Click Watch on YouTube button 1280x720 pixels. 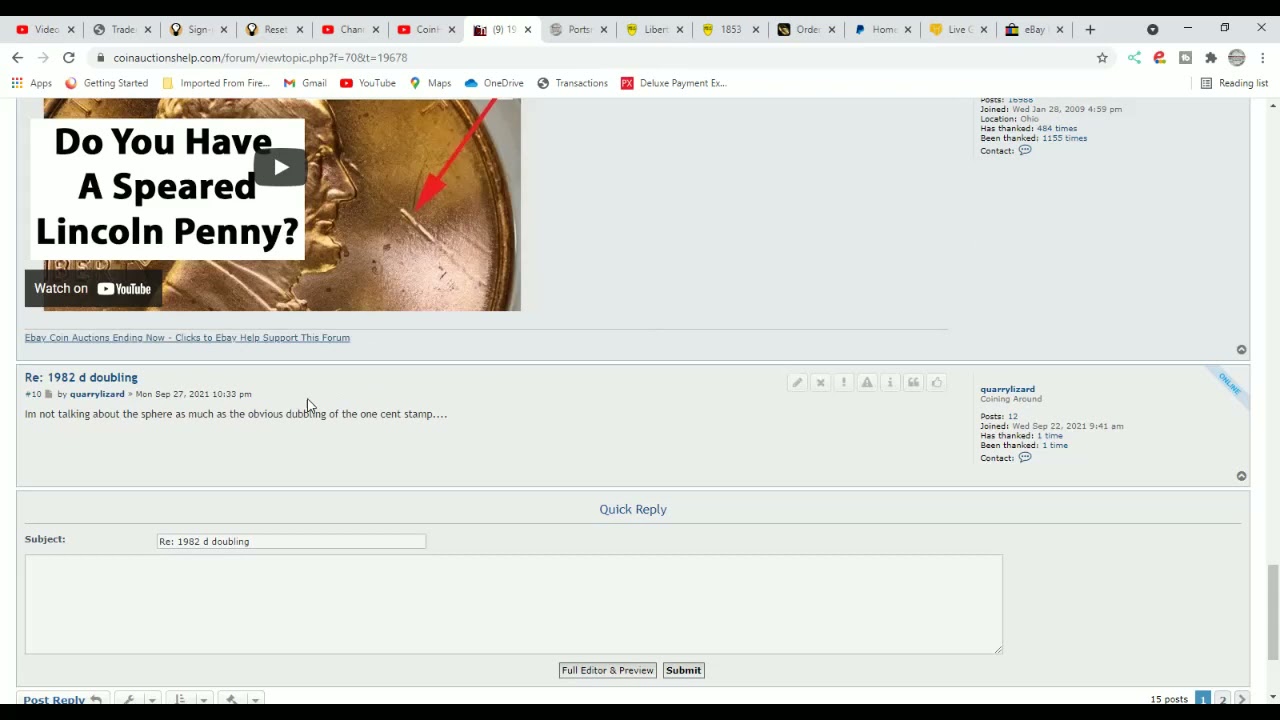(x=93, y=289)
